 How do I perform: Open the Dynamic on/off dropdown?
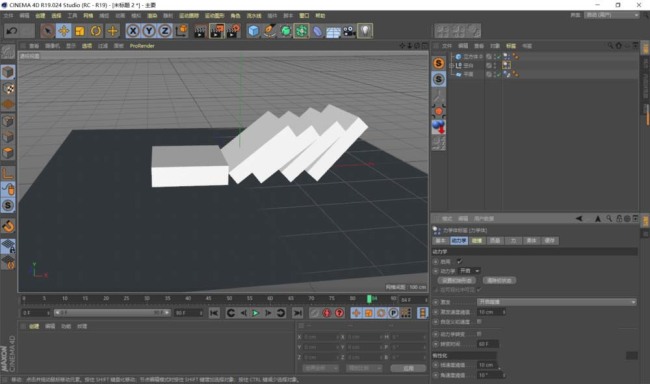[x=469, y=271]
